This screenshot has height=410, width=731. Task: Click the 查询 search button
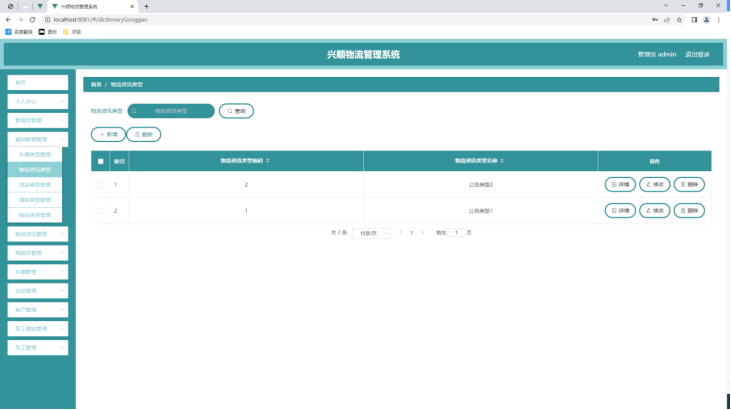pos(236,111)
